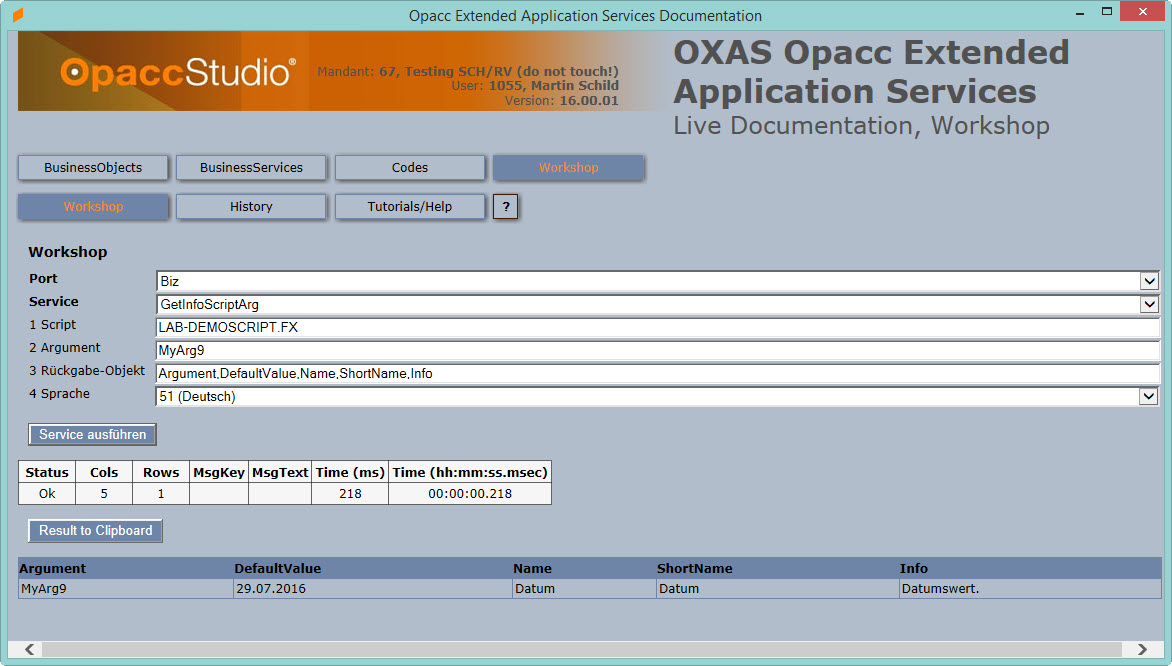
Task: Click the horizontal scrollbar left arrow
Action: pyautogui.click(x=29, y=649)
